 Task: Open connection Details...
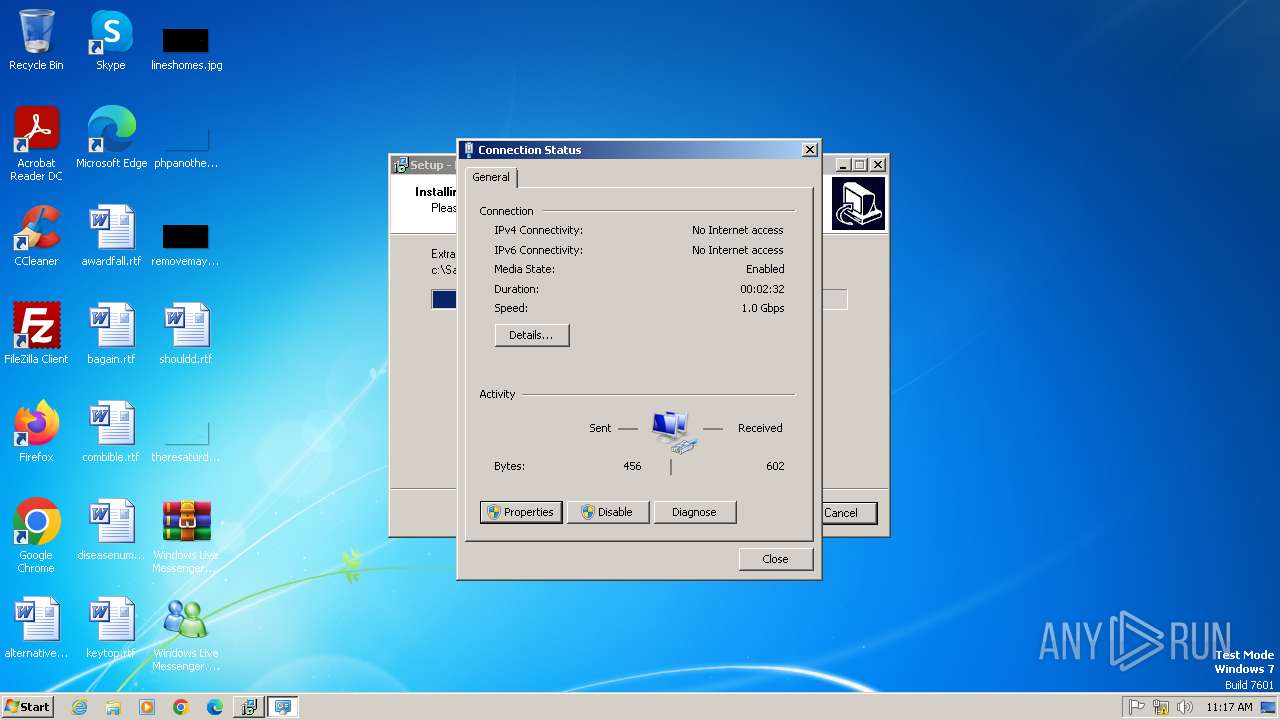[x=531, y=335]
